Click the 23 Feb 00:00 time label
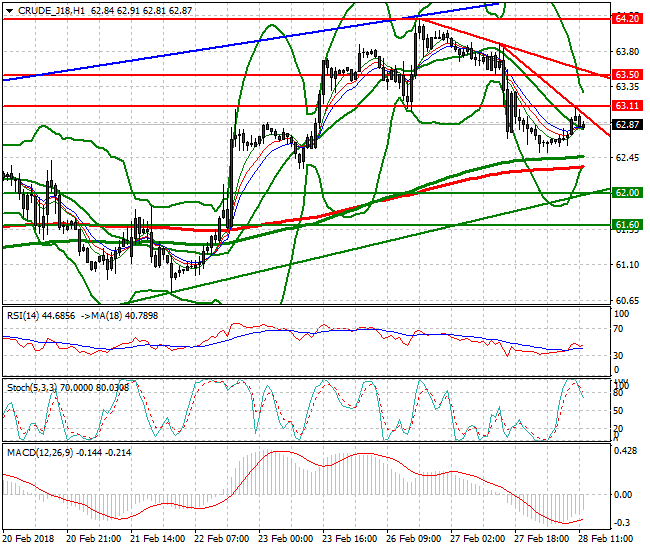 (x=285, y=539)
